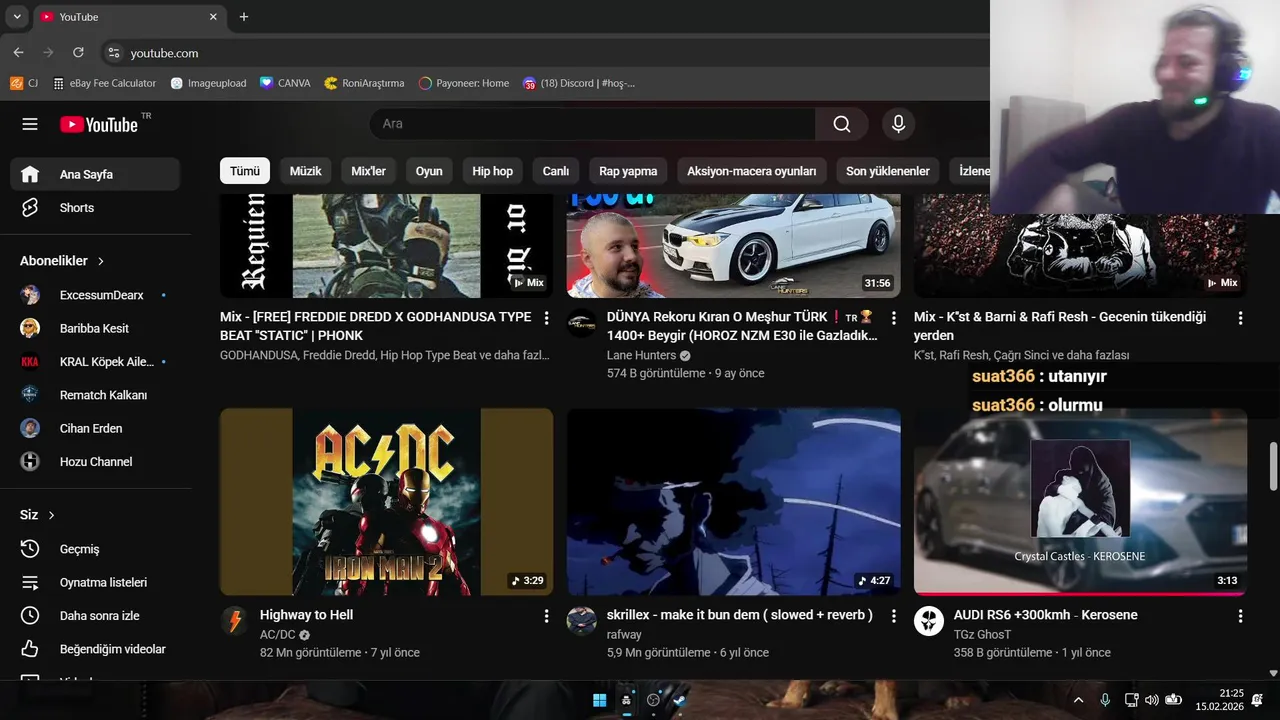
Task: Open Payoneer: Home bookmark
Action: pos(464,83)
